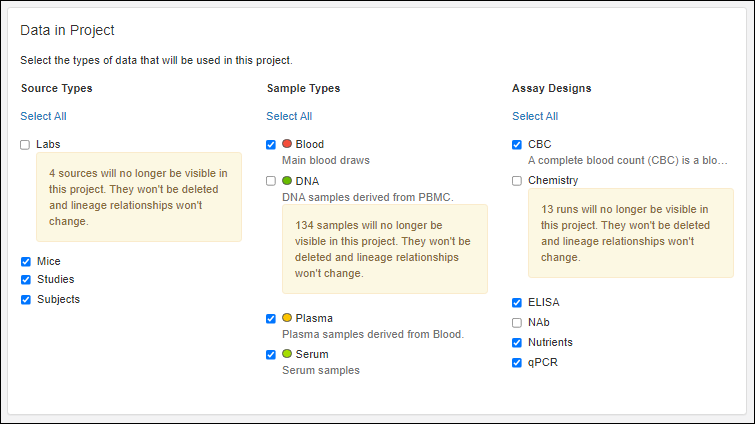The image size is (755, 424).
Task: Uncheck the Plasma sample type checkbox
Action: pos(271,319)
